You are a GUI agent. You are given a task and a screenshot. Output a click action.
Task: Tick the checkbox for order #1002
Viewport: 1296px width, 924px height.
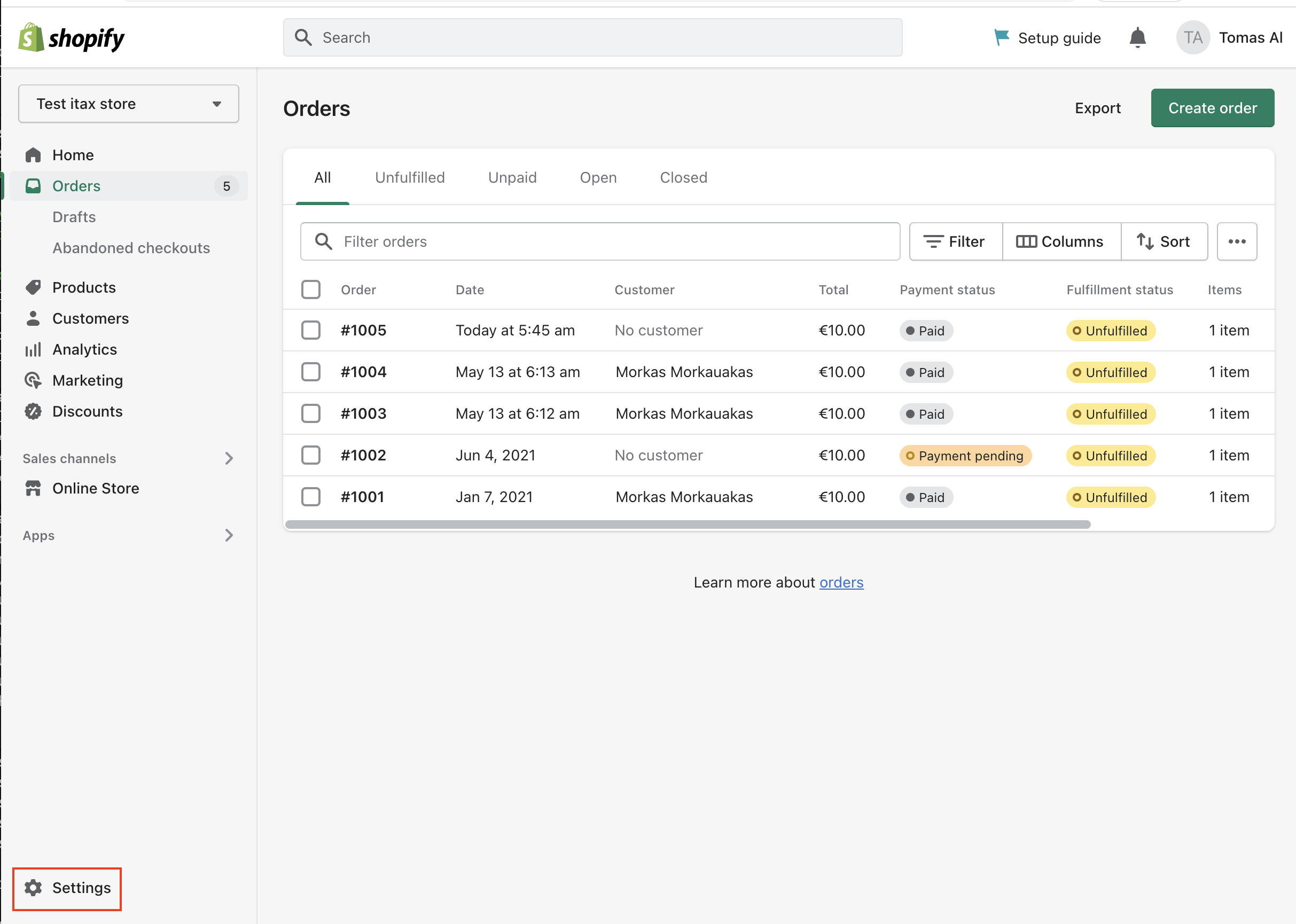tap(310, 455)
